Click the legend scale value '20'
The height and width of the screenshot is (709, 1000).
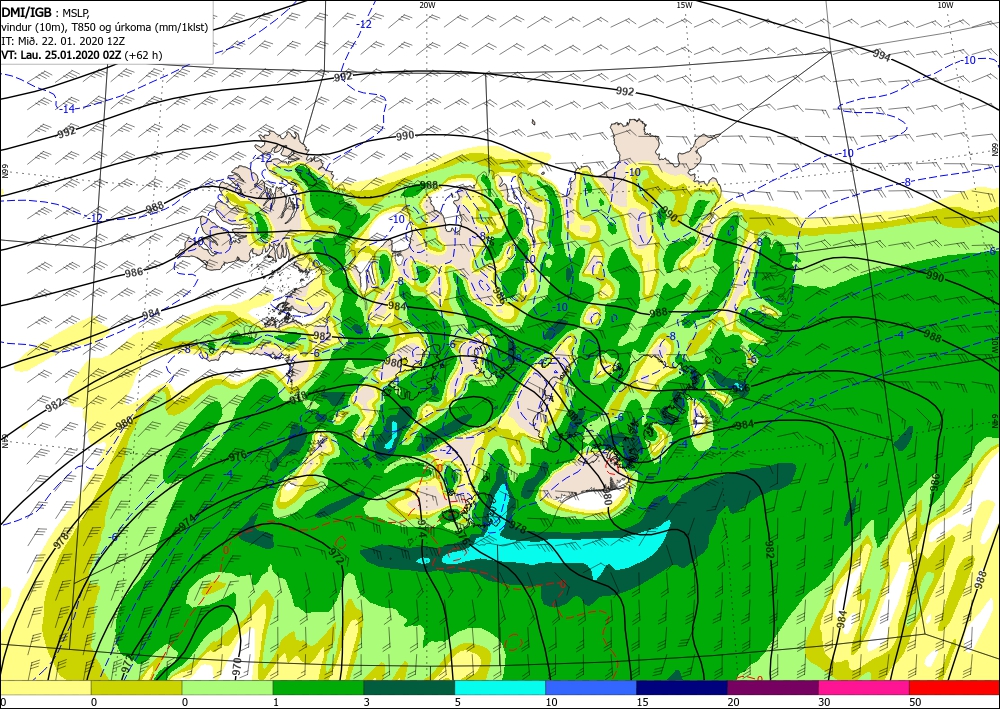tap(733, 702)
